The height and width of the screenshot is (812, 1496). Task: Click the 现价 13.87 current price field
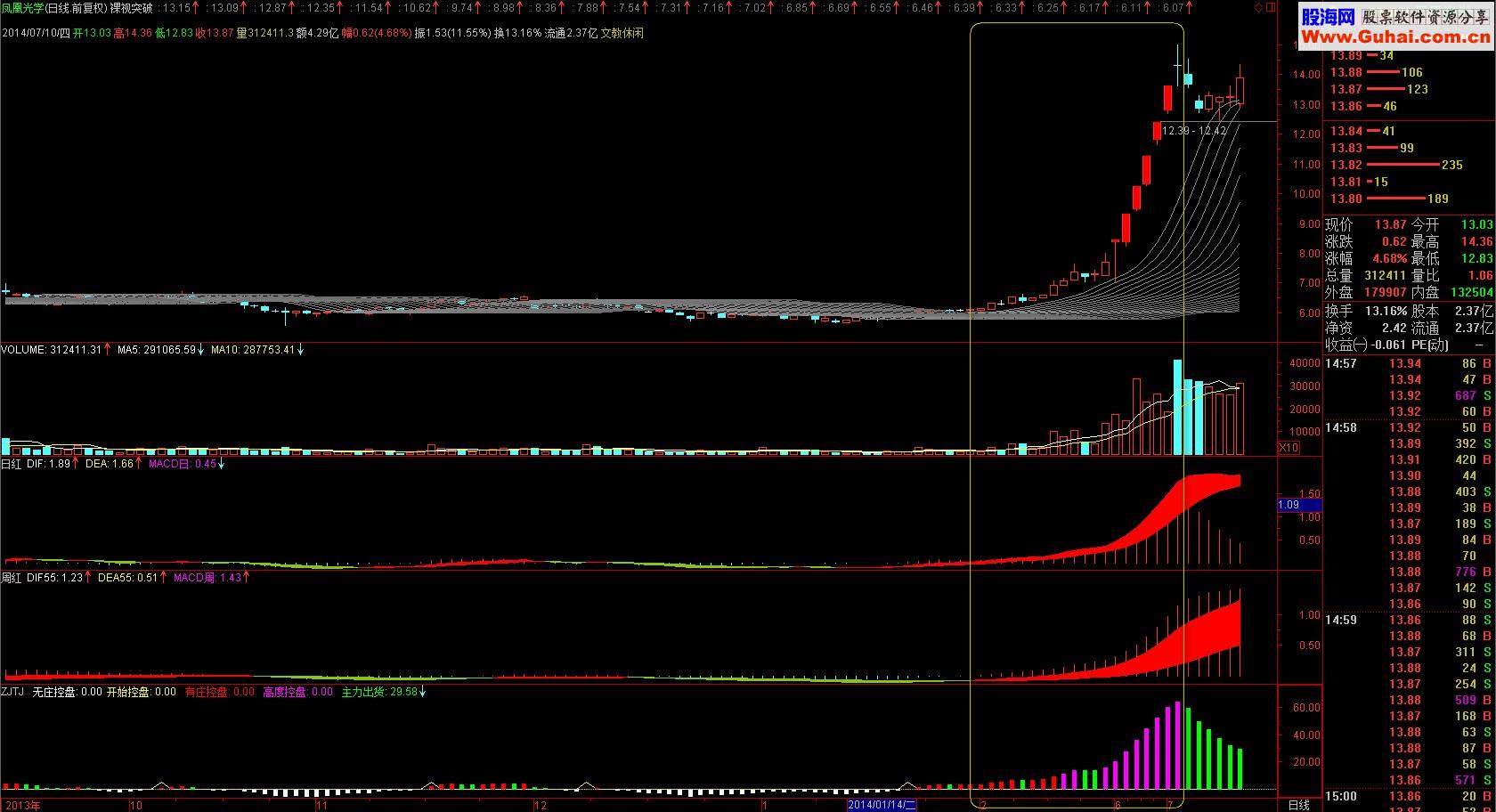(x=1366, y=224)
